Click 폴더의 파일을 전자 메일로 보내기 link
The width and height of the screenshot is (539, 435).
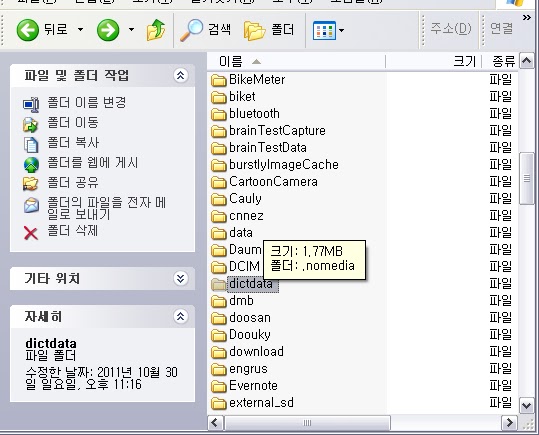tap(107, 208)
